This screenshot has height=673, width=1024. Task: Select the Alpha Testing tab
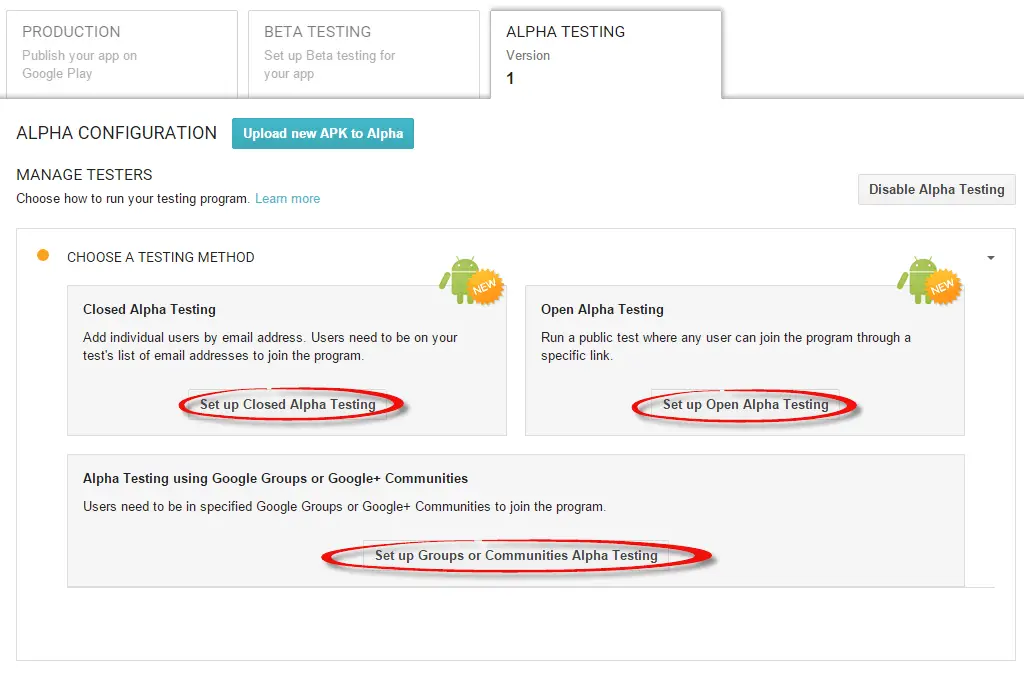click(605, 54)
